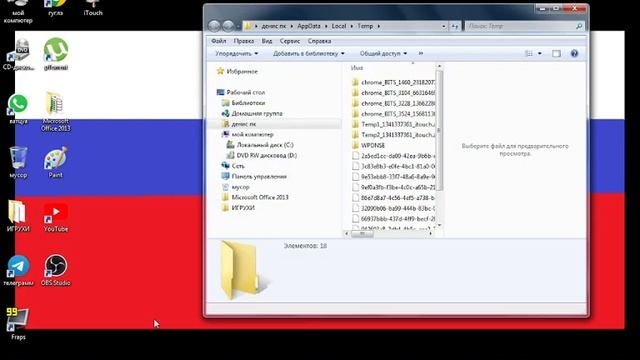Screen dimensions: 640x360
Task: Open the ИГРУХИ desktop folder
Action: [18, 216]
